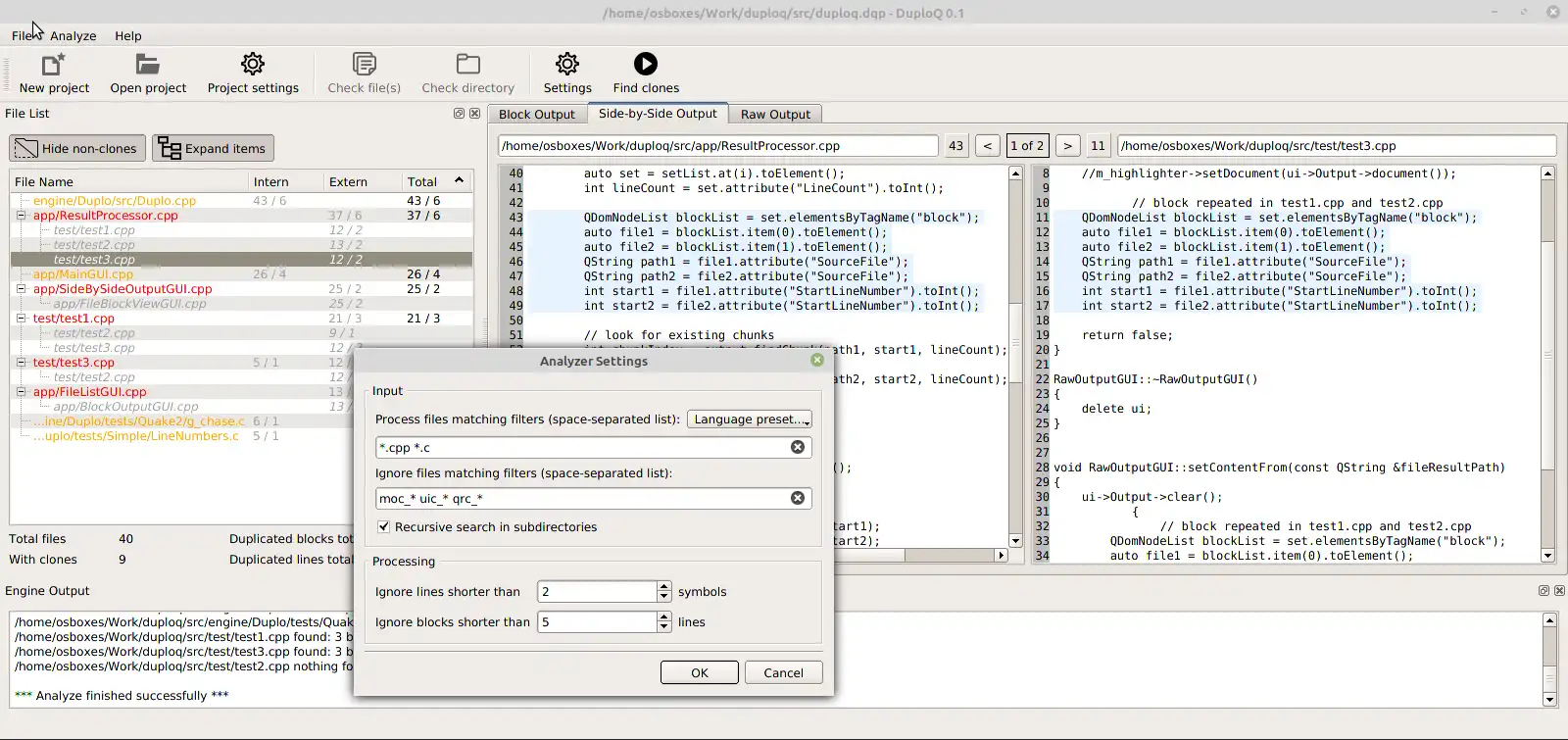The width and height of the screenshot is (1568, 740).
Task: Open Project settings gear icon
Action: click(253, 66)
